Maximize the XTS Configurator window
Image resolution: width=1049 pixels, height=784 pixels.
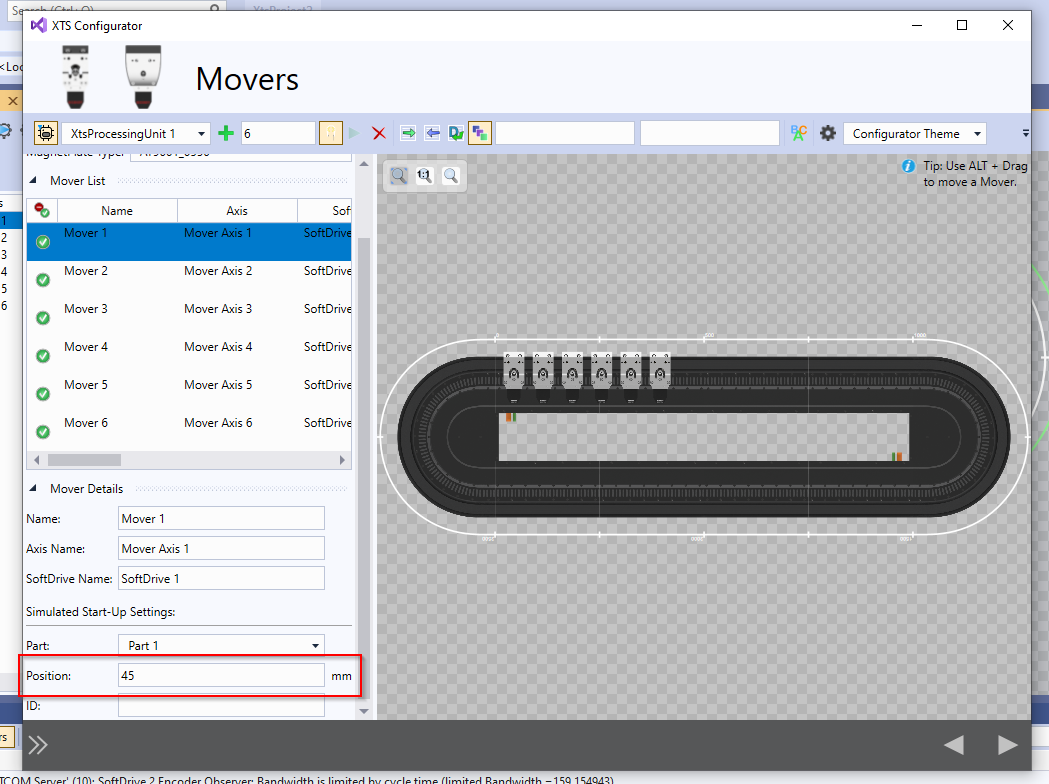tap(962, 25)
